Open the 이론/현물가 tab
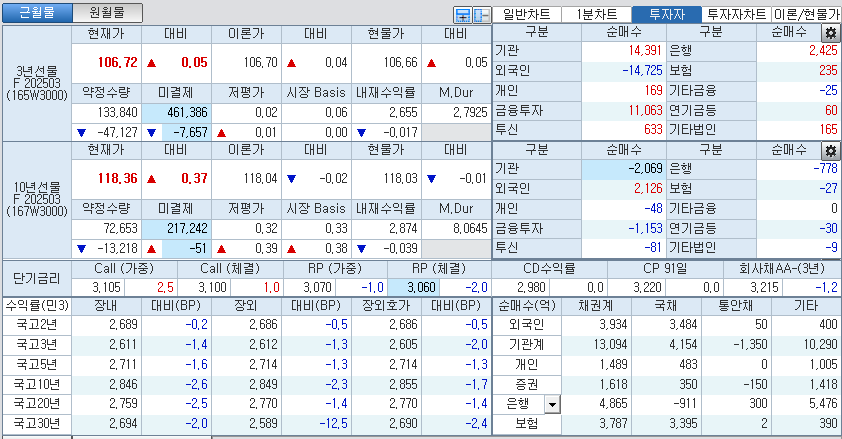 807,14
